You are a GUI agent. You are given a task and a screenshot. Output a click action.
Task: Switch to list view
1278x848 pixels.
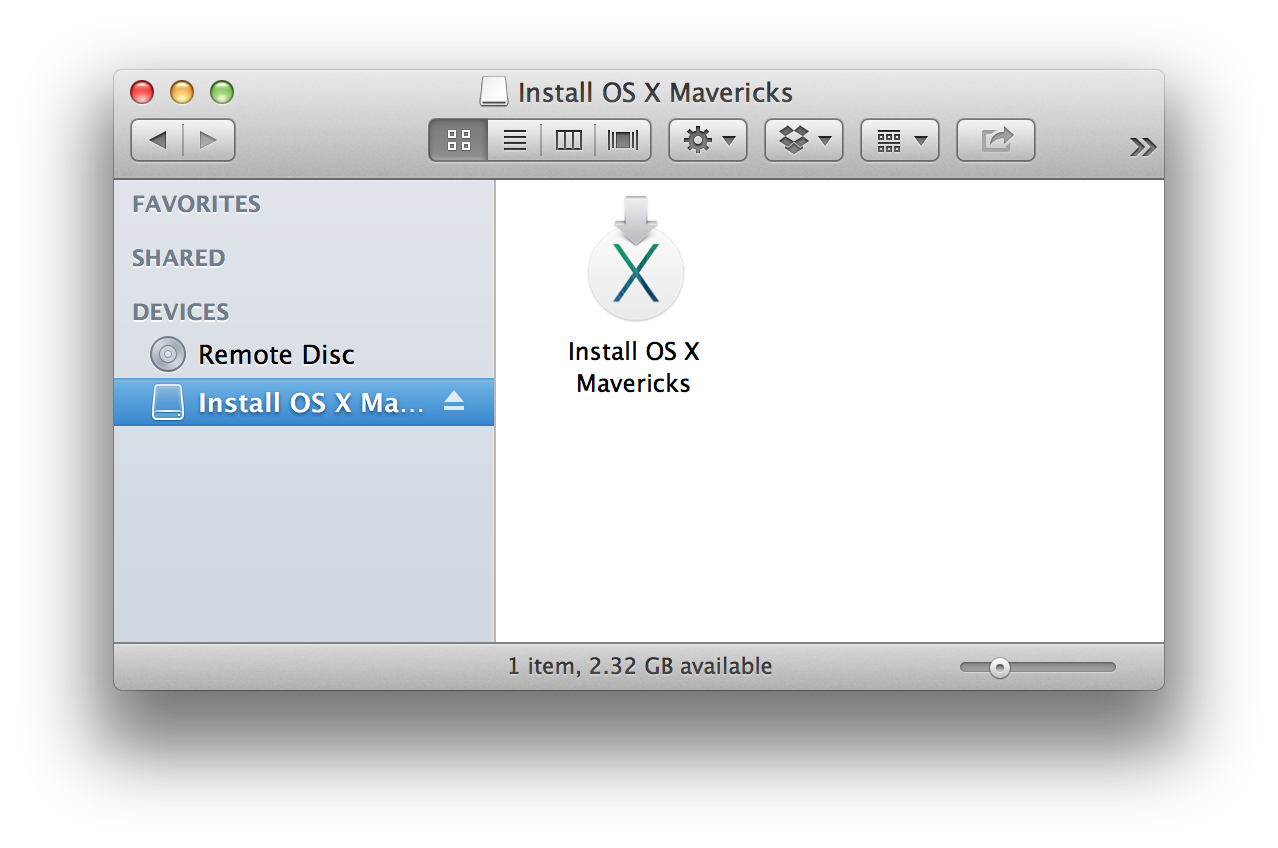click(x=514, y=140)
